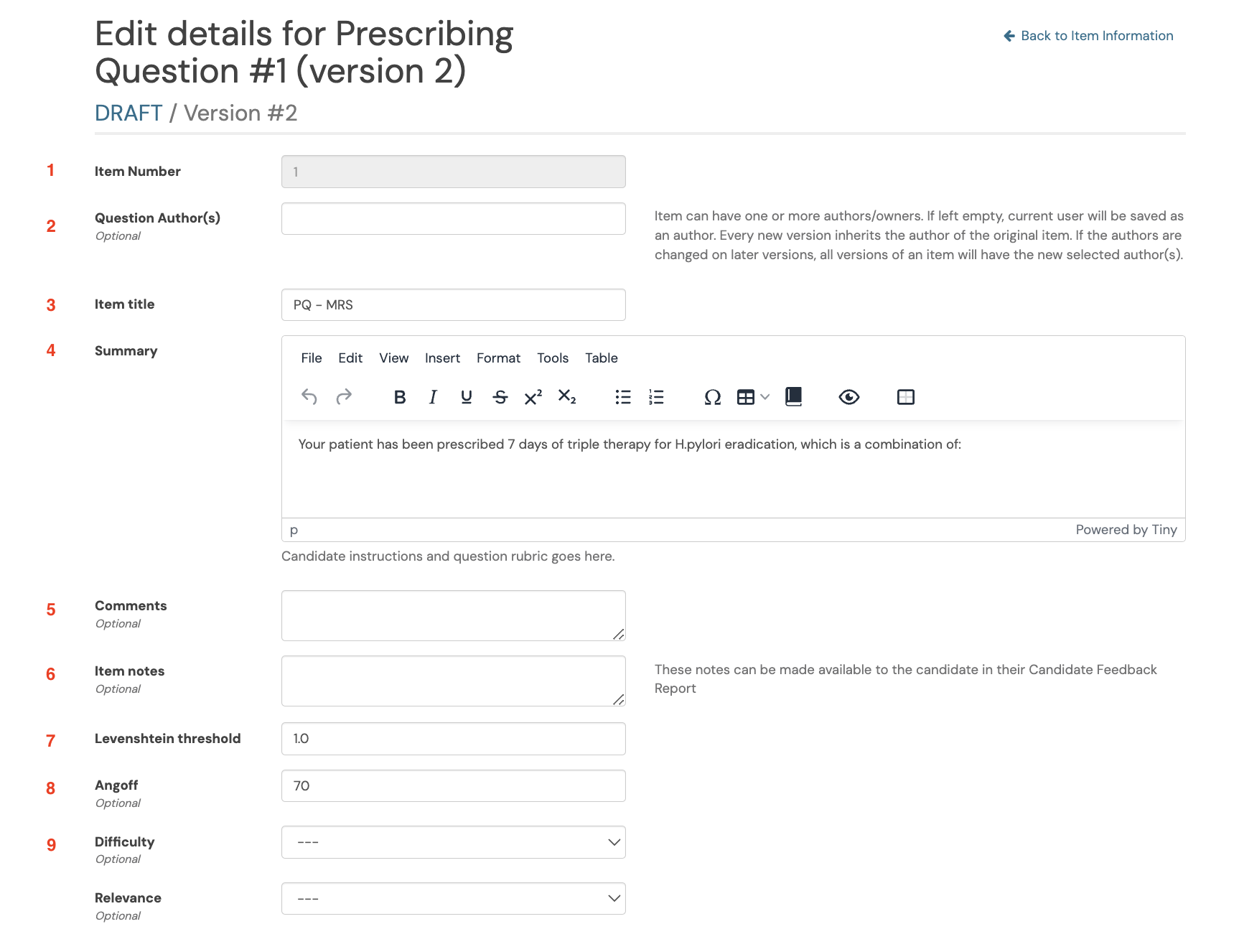Viewport: 1239px width, 952px height.
Task: Open the Powered by Tiny link
Action: (1126, 530)
